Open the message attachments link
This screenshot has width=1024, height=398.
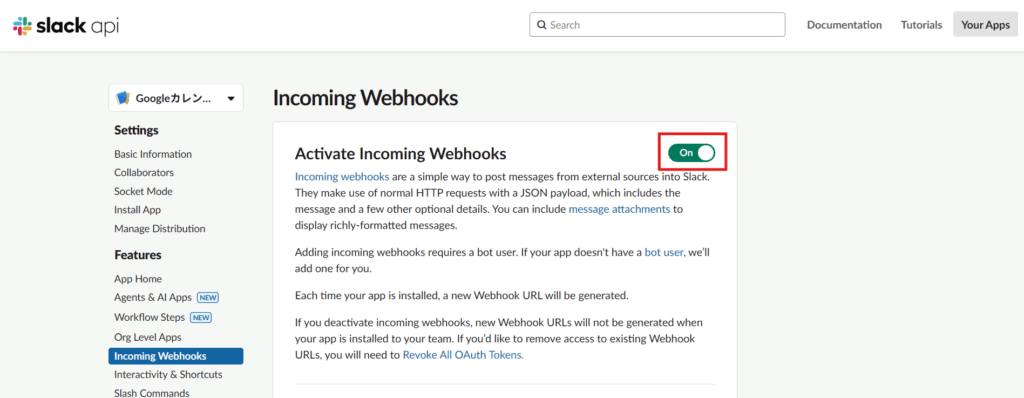pos(619,210)
